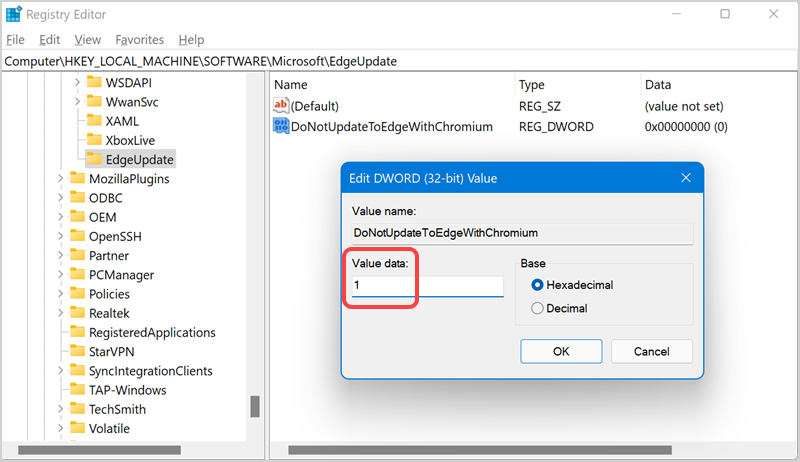Close the Edit DWORD dialog with X
Screen dimensions: 800x462
[686, 178]
